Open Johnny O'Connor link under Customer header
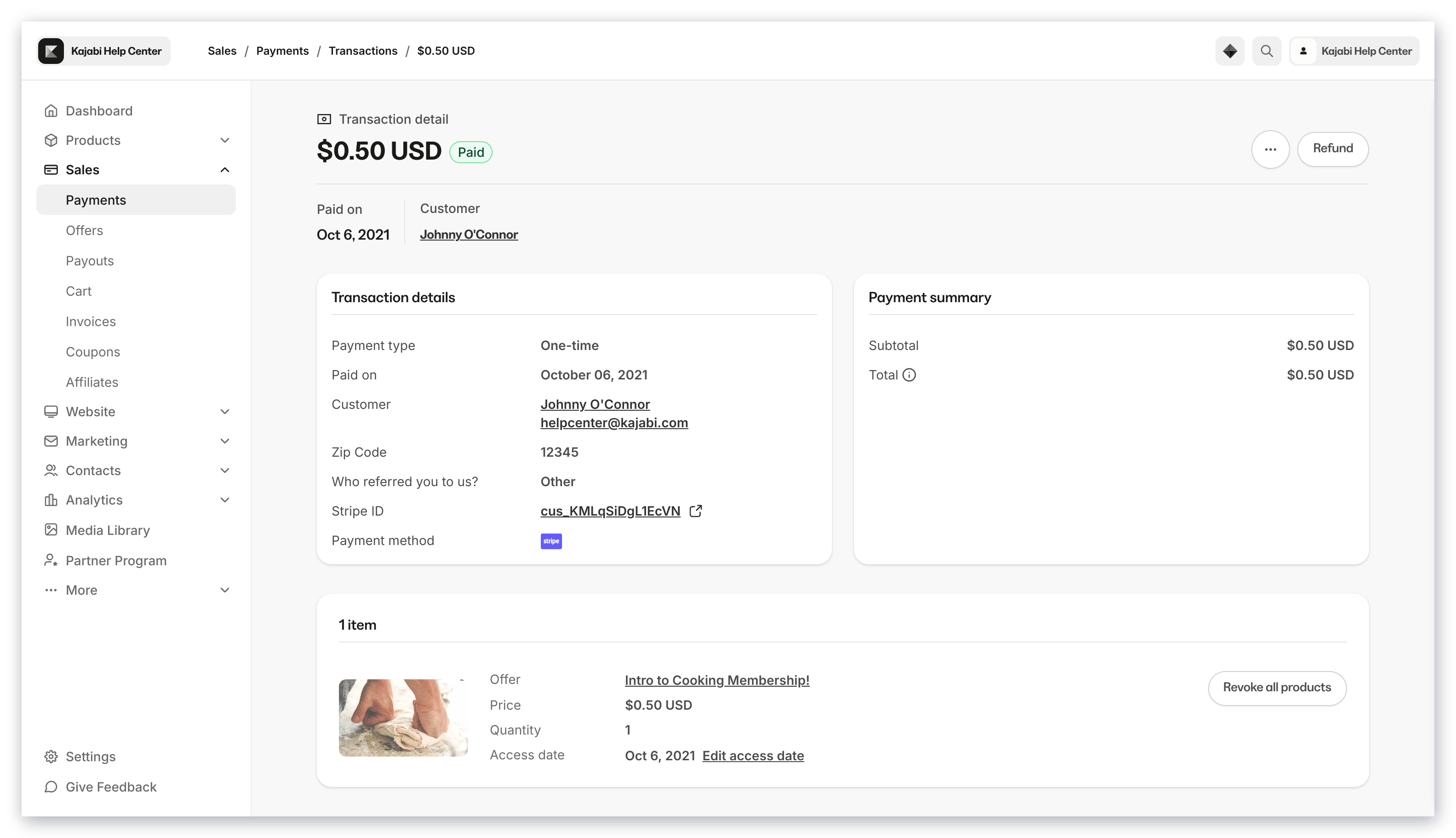The height and width of the screenshot is (838, 1456). click(469, 234)
